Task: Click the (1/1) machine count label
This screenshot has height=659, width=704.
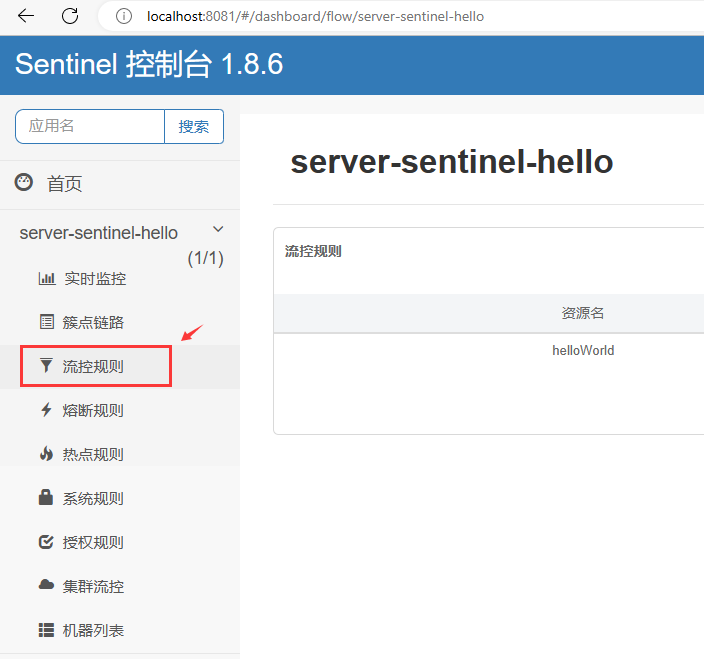Action: [x=205, y=258]
